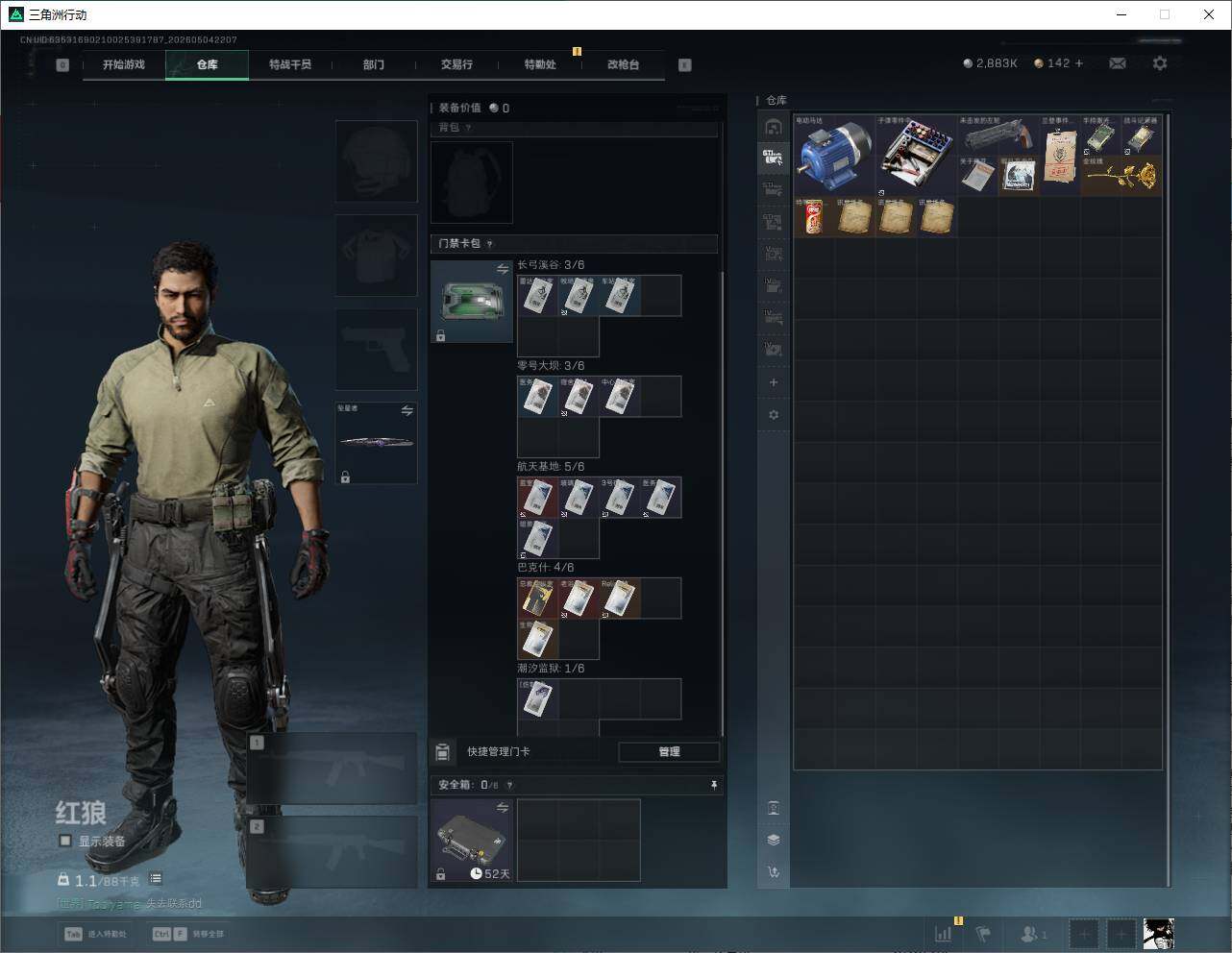Screen dimensions: 1232x953
Task: Click the 红狼 operator name
Action: click(x=81, y=813)
